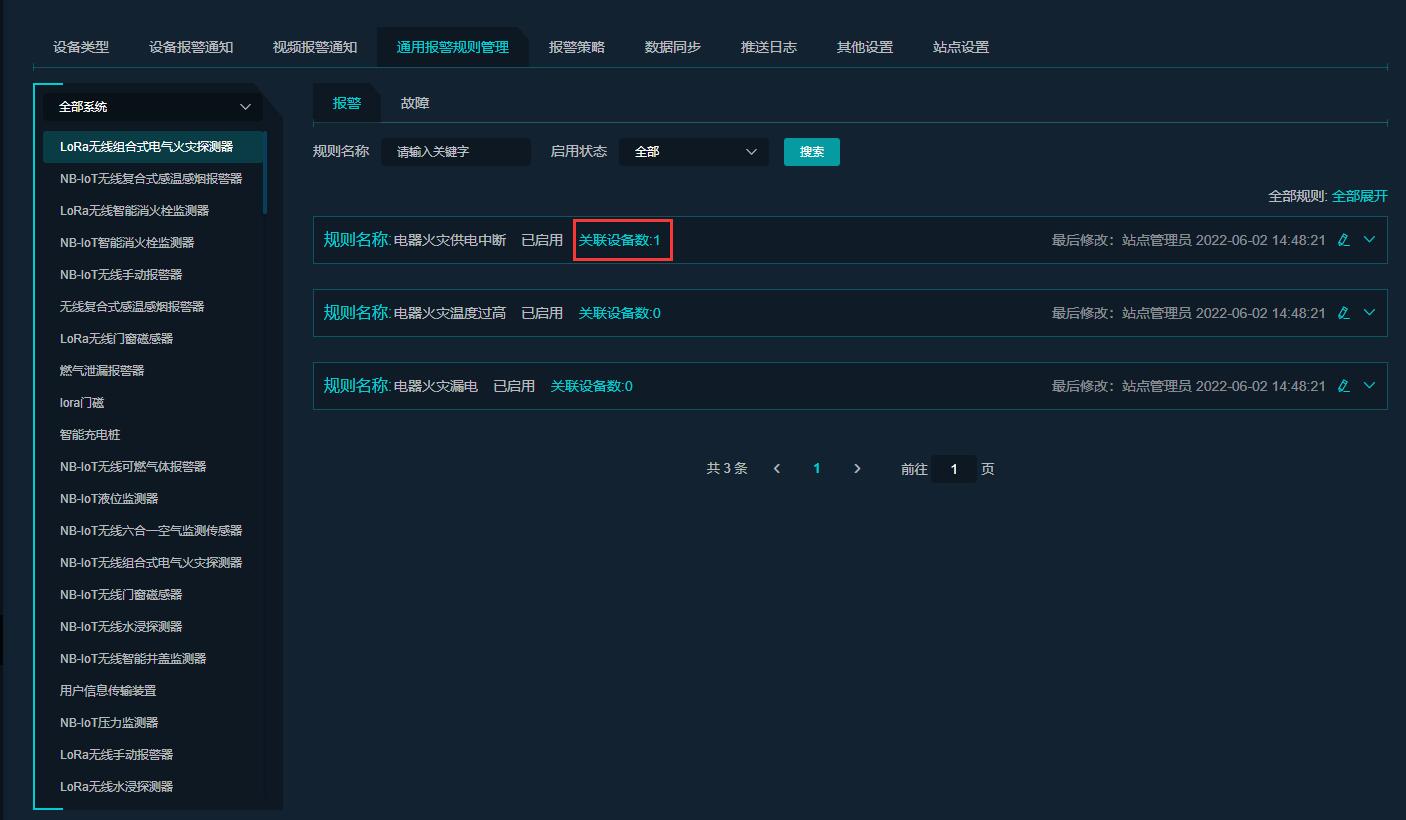Select NB-IoT无线组合式电气火灾探测器 in list
1406x820 pixels.
(153, 563)
